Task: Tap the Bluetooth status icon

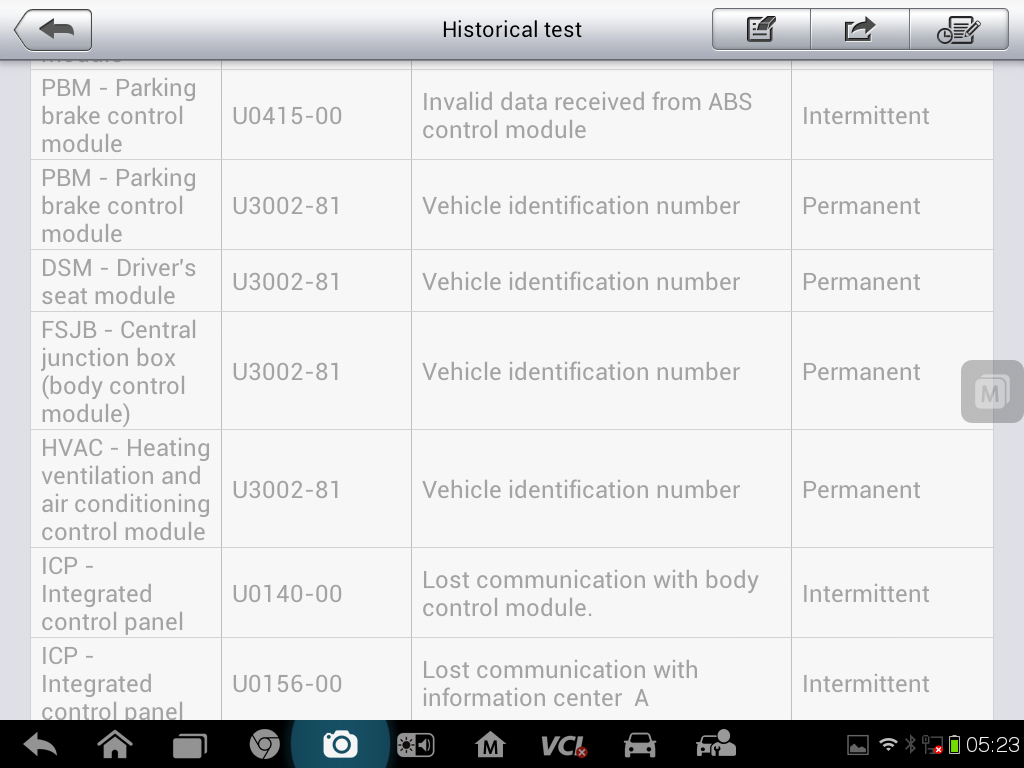Action: tap(910, 744)
